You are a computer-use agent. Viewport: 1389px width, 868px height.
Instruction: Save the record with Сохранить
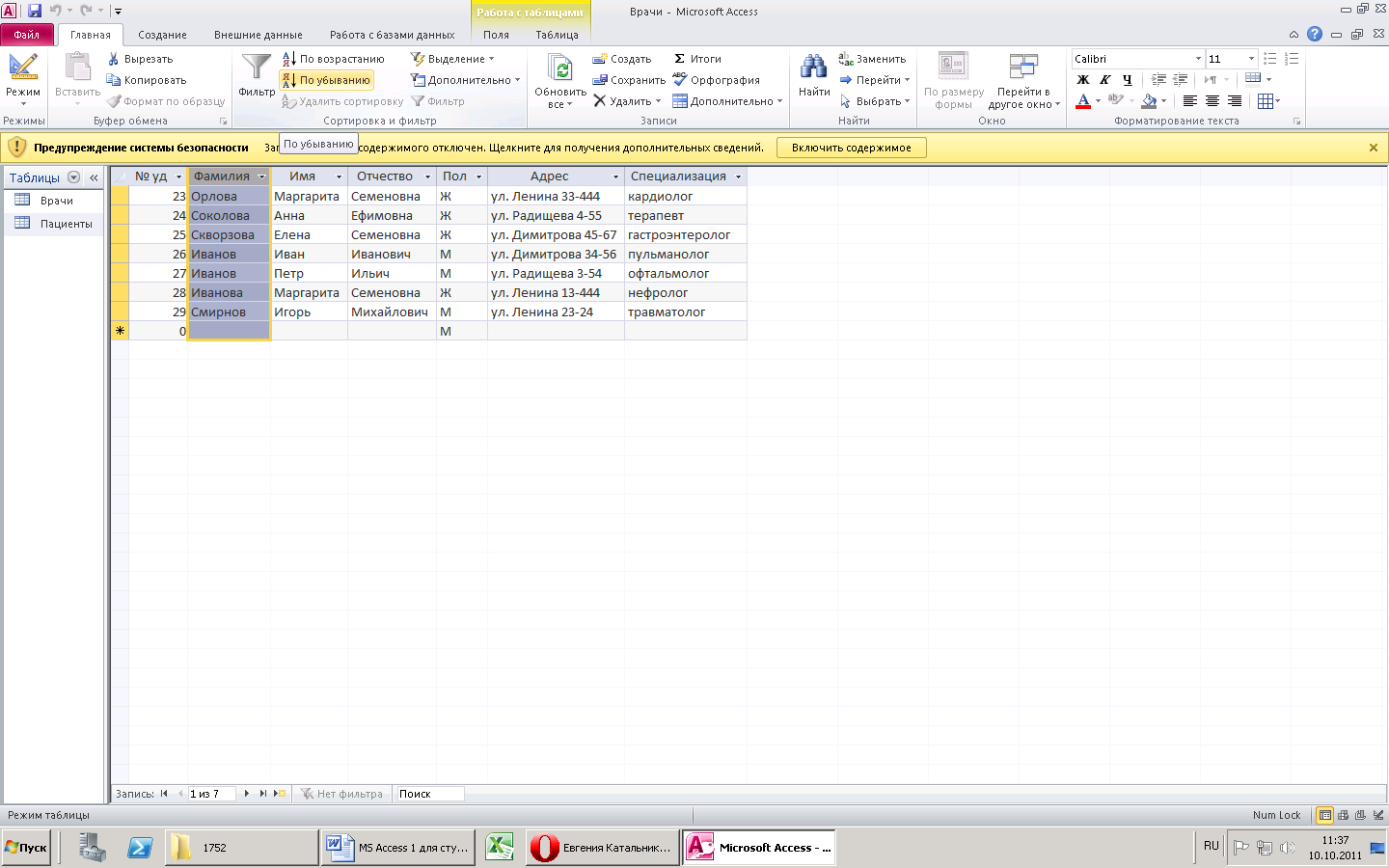tap(629, 80)
